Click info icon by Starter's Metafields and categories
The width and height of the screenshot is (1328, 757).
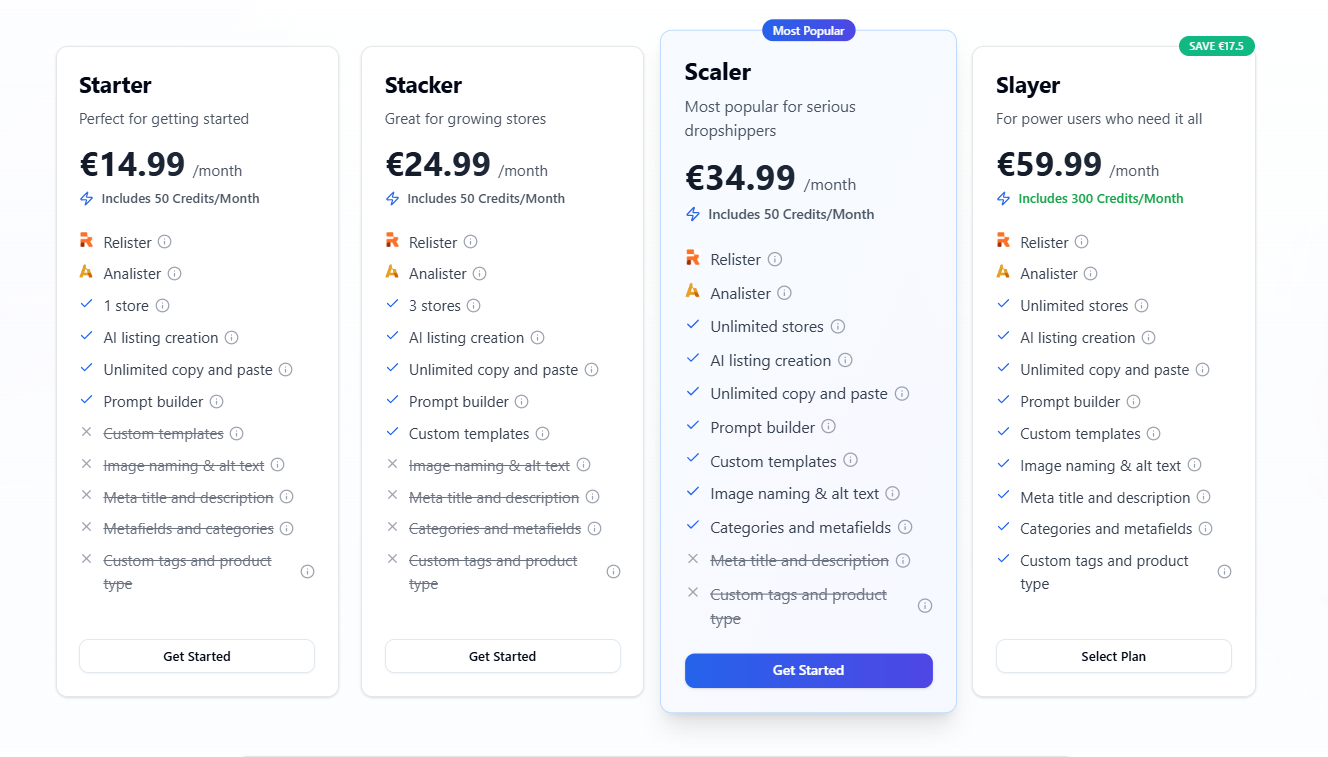click(x=287, y=529)
